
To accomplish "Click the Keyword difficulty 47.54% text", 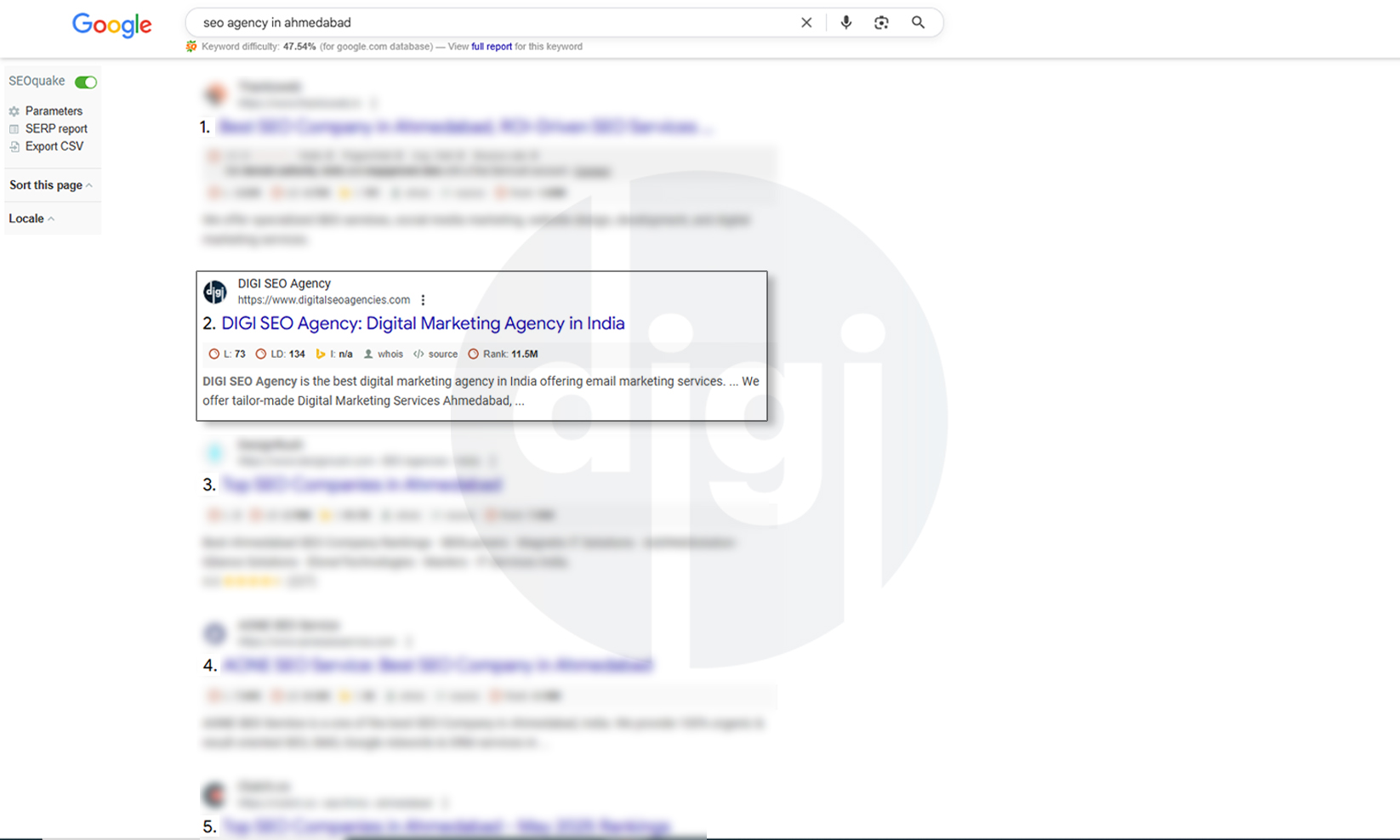I will 259,47.
